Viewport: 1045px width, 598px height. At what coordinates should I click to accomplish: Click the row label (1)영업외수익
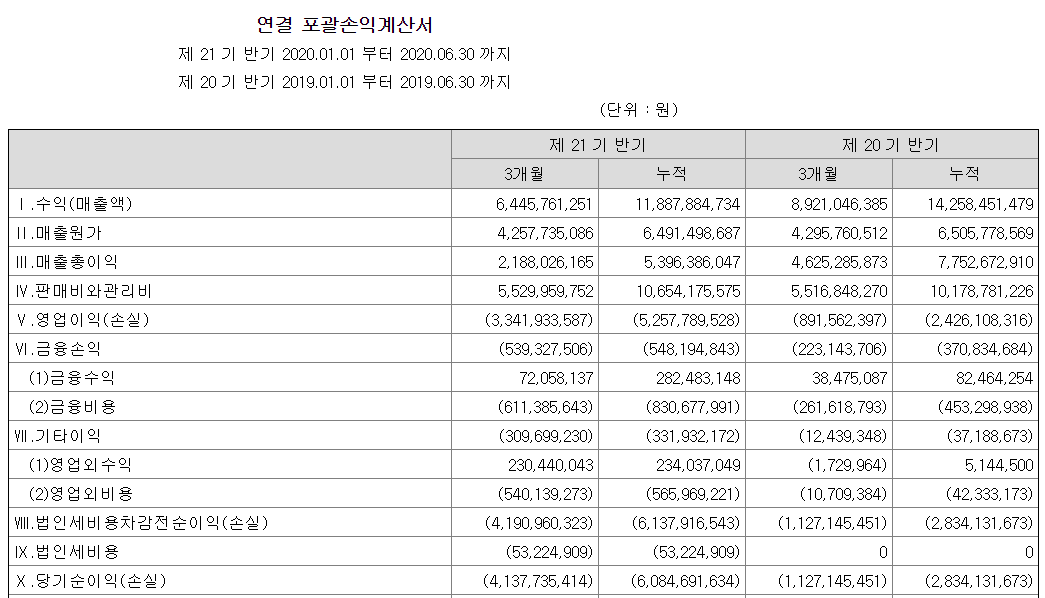[x=80, y=465]
